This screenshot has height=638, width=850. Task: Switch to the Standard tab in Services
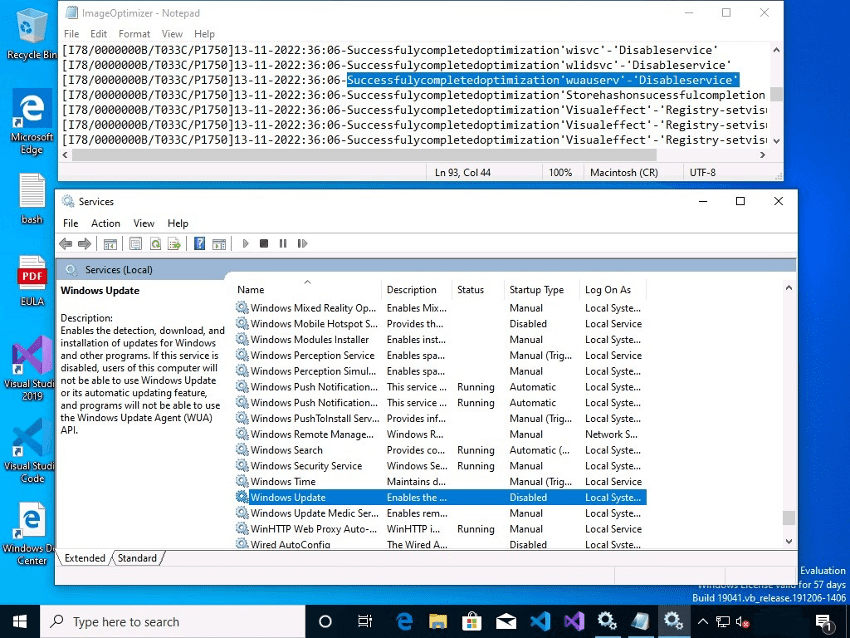point(137,558)
